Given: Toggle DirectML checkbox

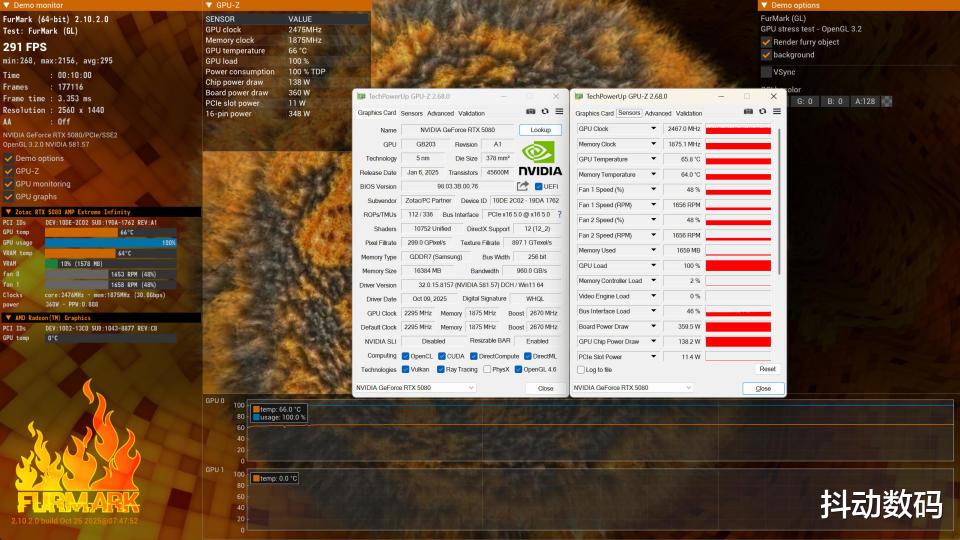Looking at the screenshot, I should pyautogui.click(x=527, y=356).
